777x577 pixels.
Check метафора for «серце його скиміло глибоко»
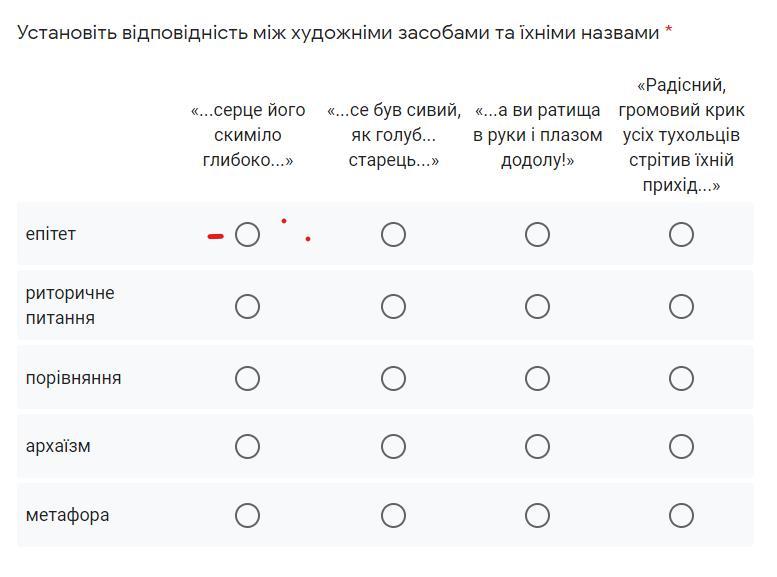[247, 516]
